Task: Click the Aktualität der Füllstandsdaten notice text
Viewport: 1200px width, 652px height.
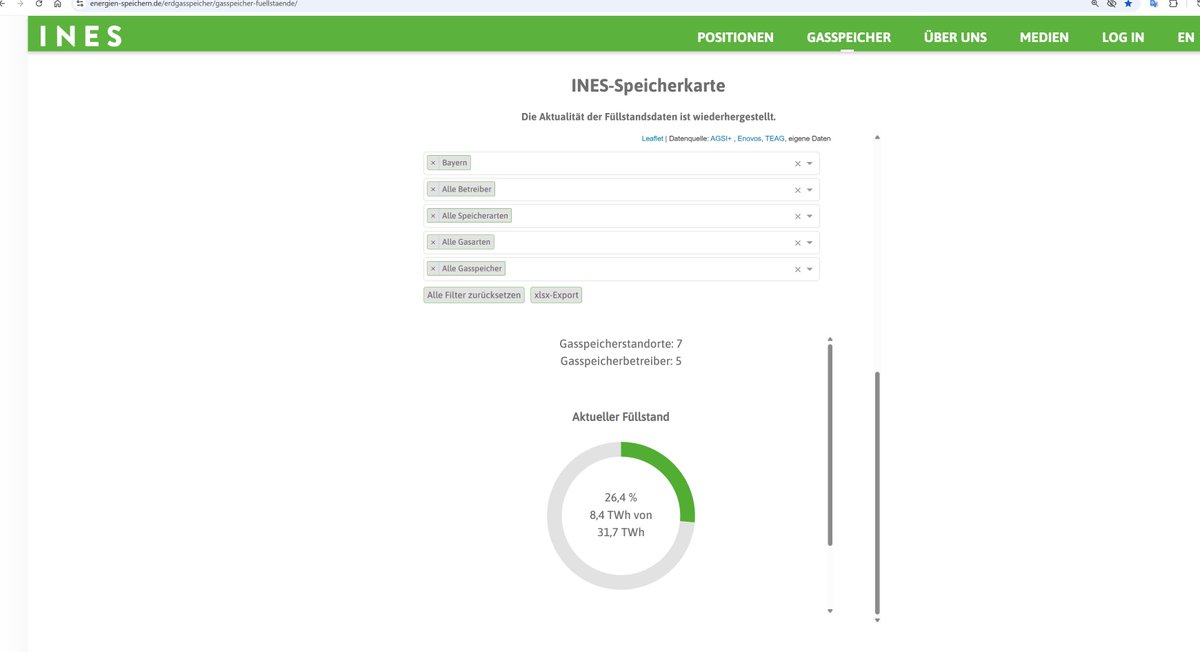Action: pyautogui.click(x=648, y=117)
